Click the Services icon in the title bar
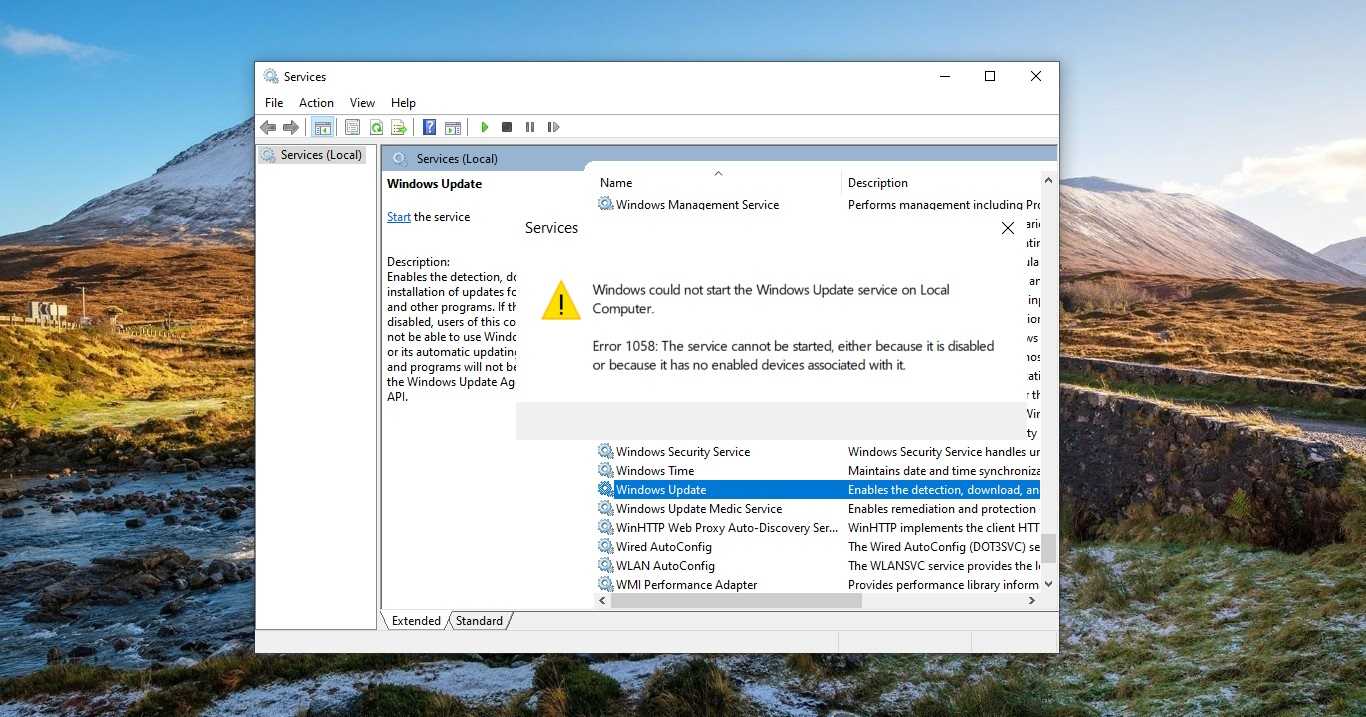 [271, 77]
